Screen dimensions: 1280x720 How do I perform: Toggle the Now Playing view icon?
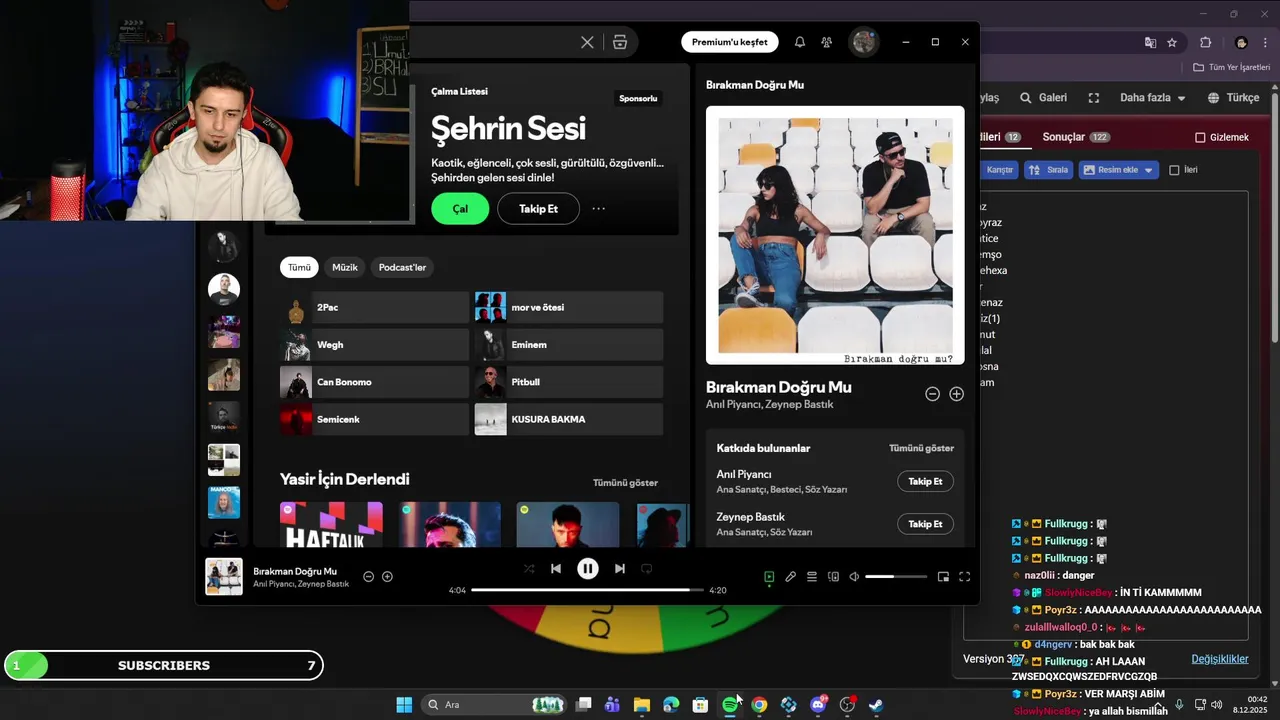coord(769,576)
